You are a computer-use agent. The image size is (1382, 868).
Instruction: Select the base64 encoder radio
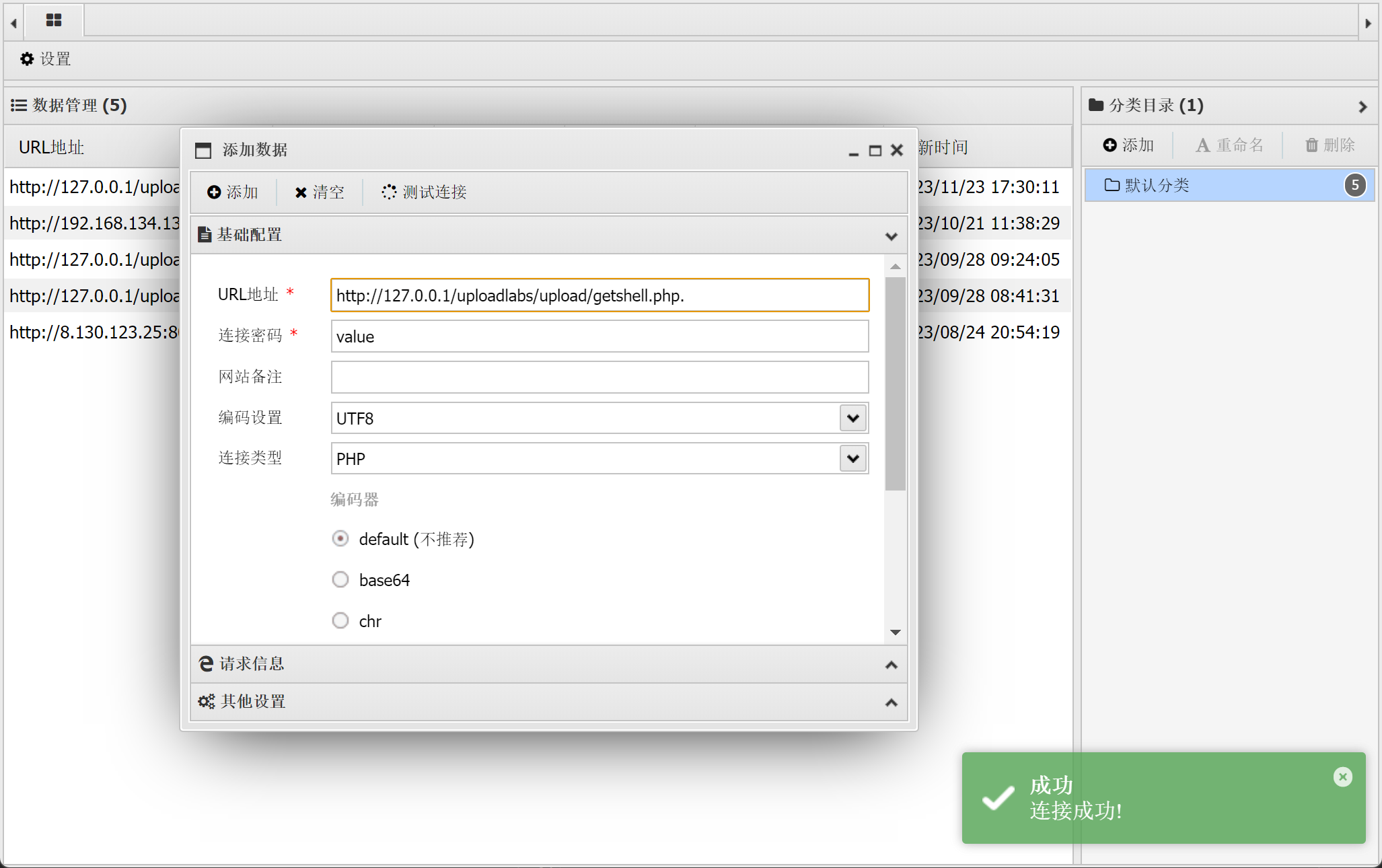click(340, 580)
